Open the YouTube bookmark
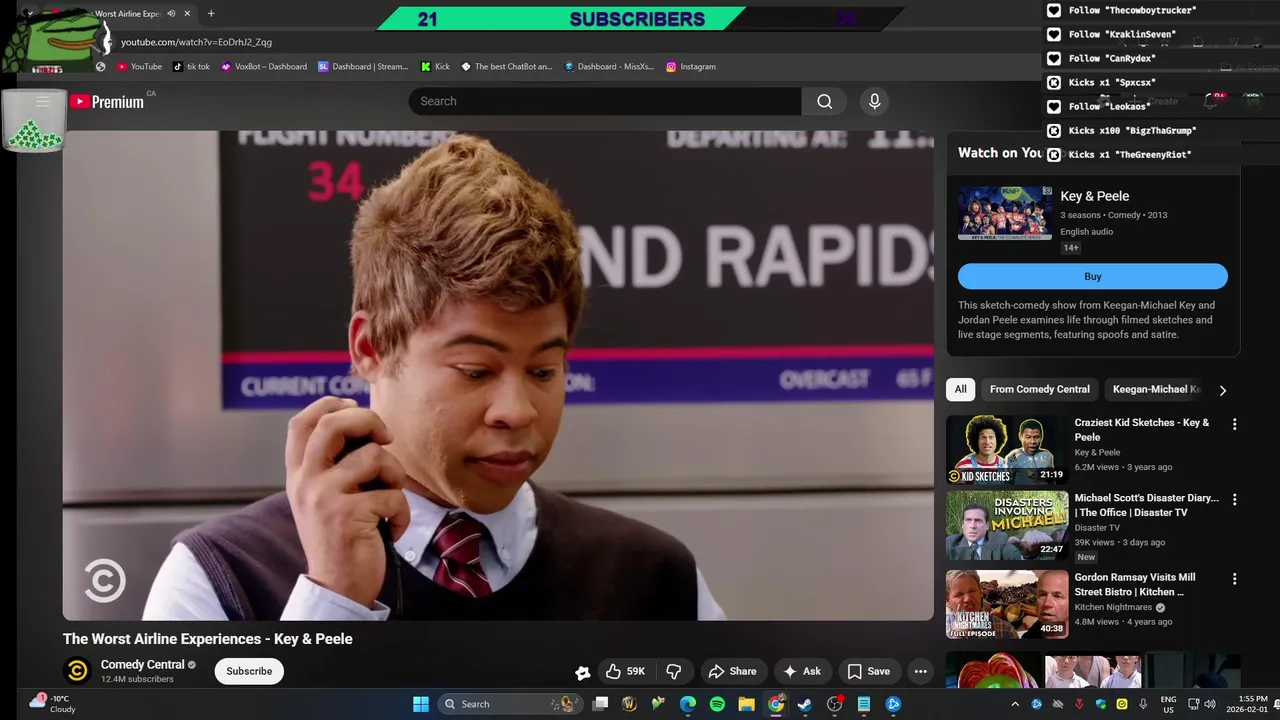This screenshot has height=720, width=1280. point(138,67)
